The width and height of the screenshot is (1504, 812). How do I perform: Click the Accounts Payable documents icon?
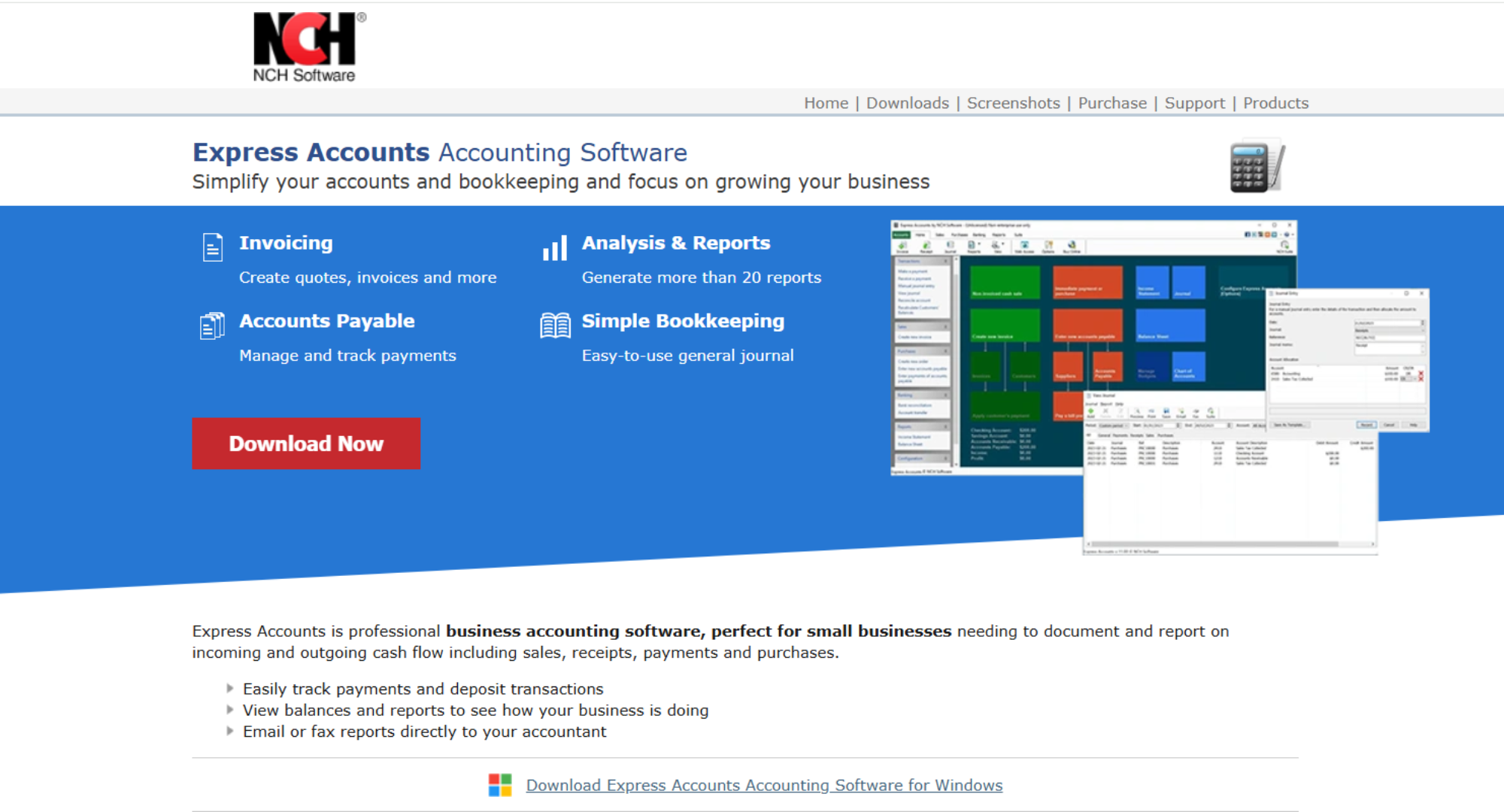[x=212, y=326]
